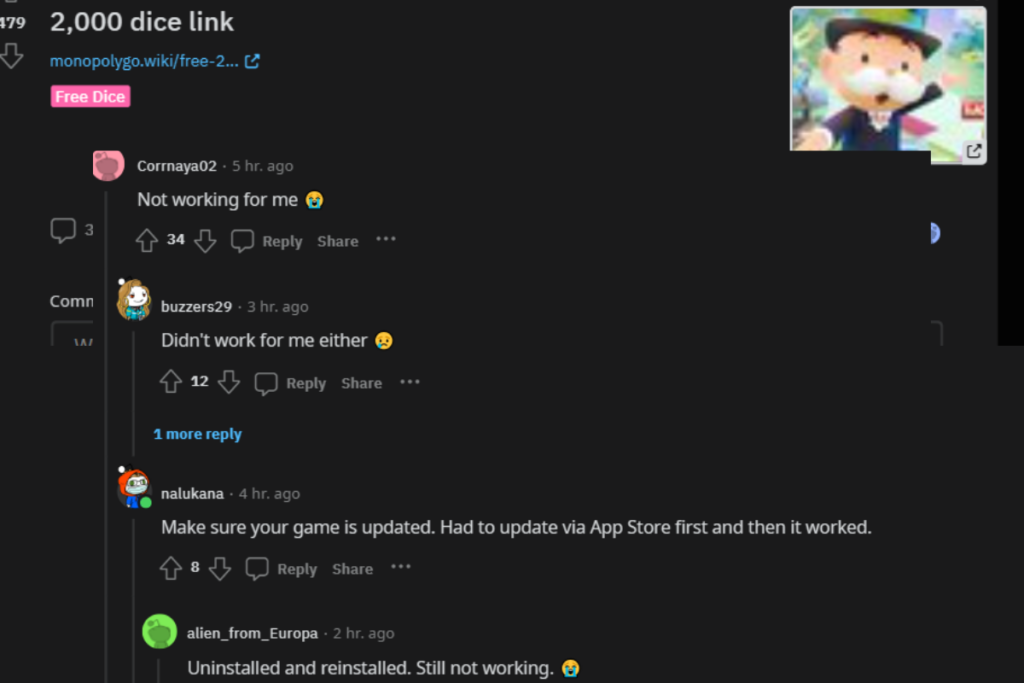Image resolution: width=1024 pixels, height=683 pixels.
Task: Share nalukana's comment
Action: click(x=353, y=569)
